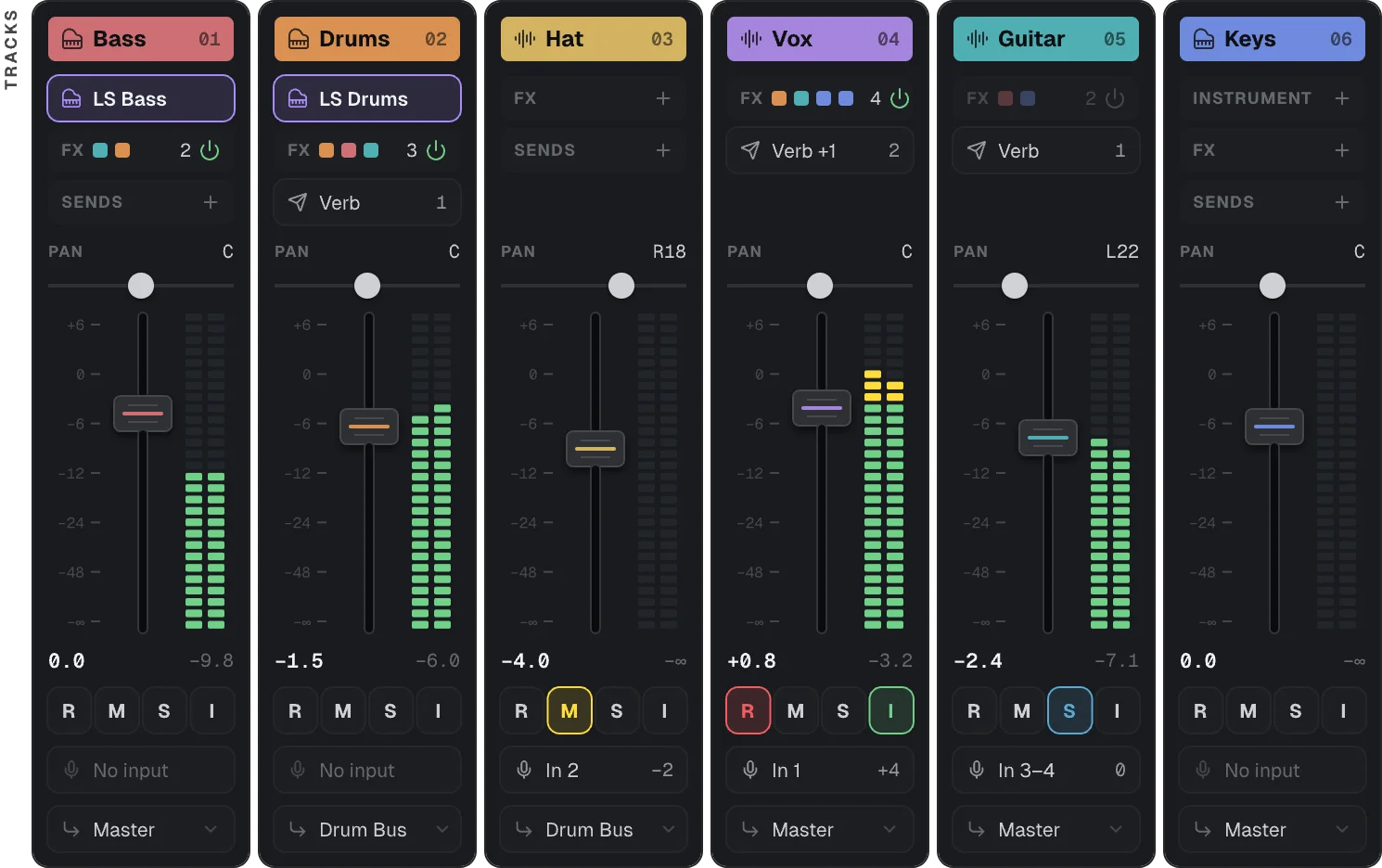Unsolo the Guitar track

[1069, 710]
